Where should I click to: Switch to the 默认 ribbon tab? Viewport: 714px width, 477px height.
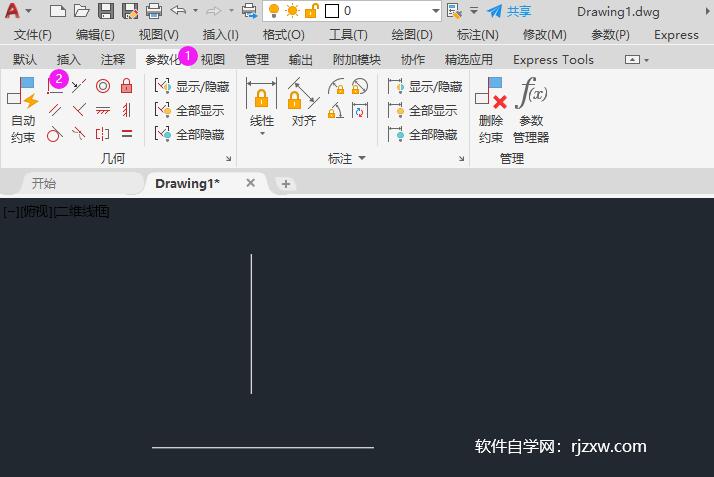coord(25,60)
